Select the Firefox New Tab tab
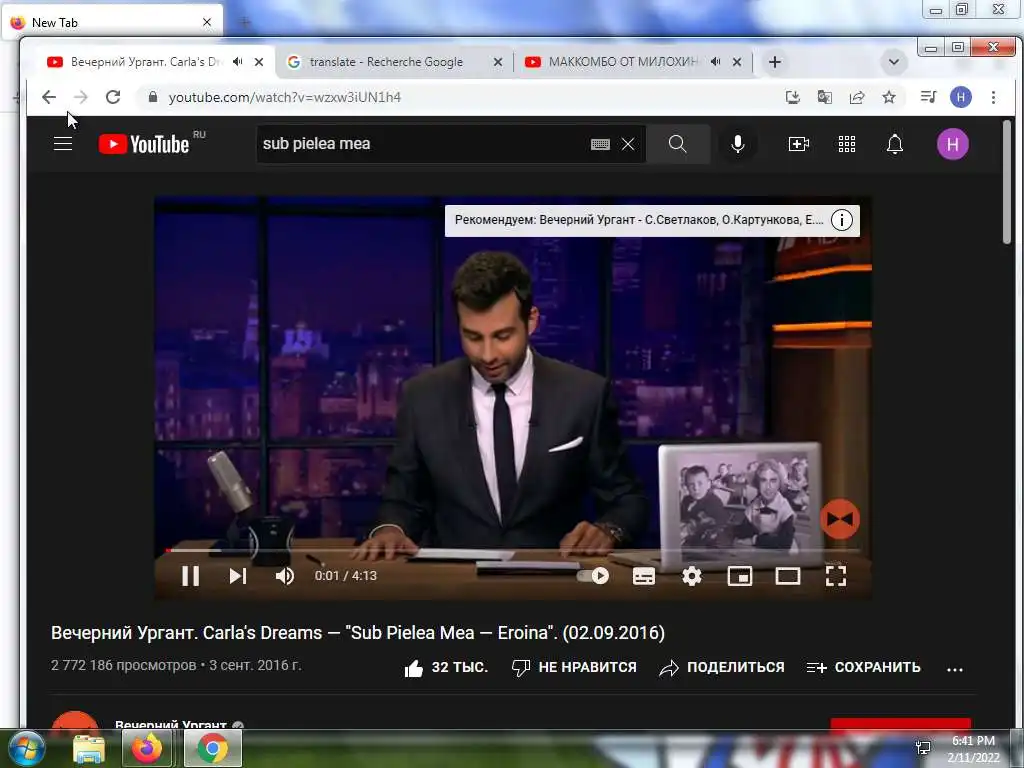 point(111,22)
